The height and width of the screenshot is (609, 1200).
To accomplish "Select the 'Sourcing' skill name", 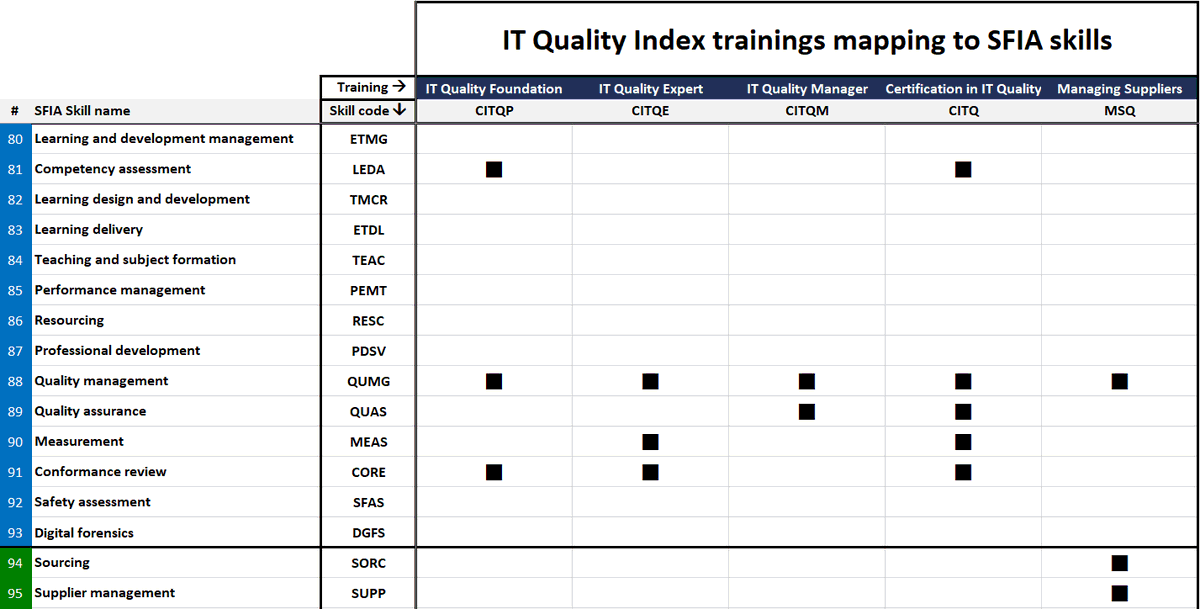I will 62,563.
